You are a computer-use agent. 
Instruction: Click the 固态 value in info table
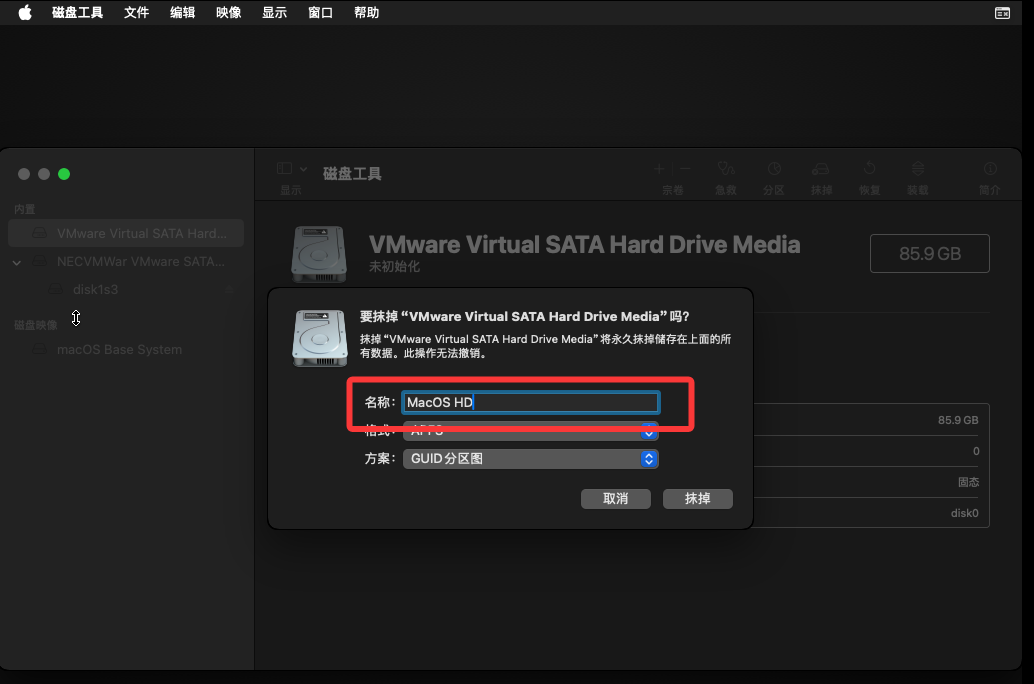click(x=968, y=482)
